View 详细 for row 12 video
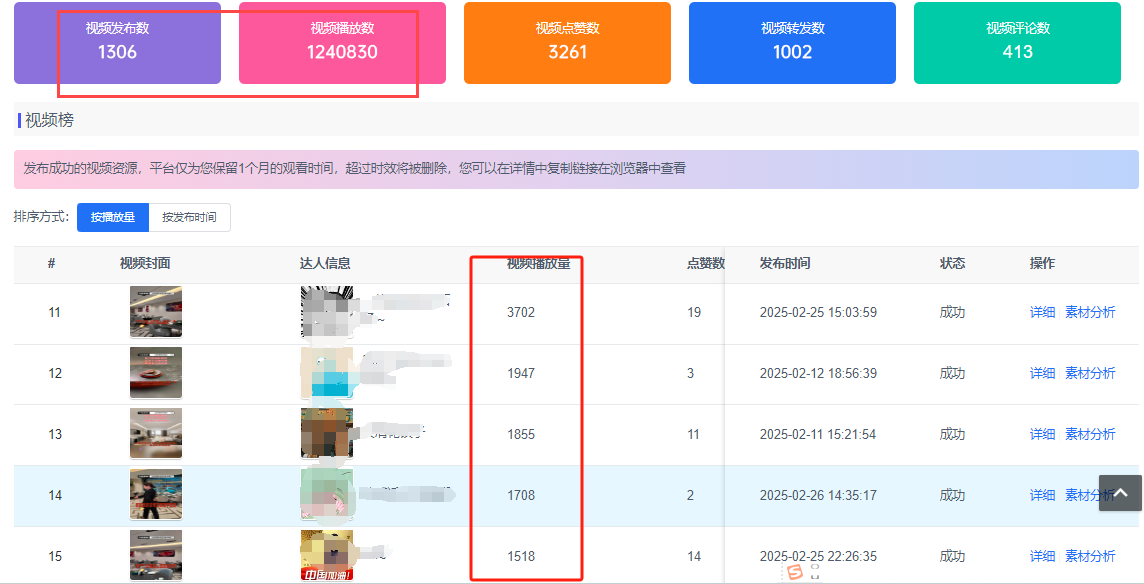Viewport: 1144px width, 584px height. point(1042,373)
